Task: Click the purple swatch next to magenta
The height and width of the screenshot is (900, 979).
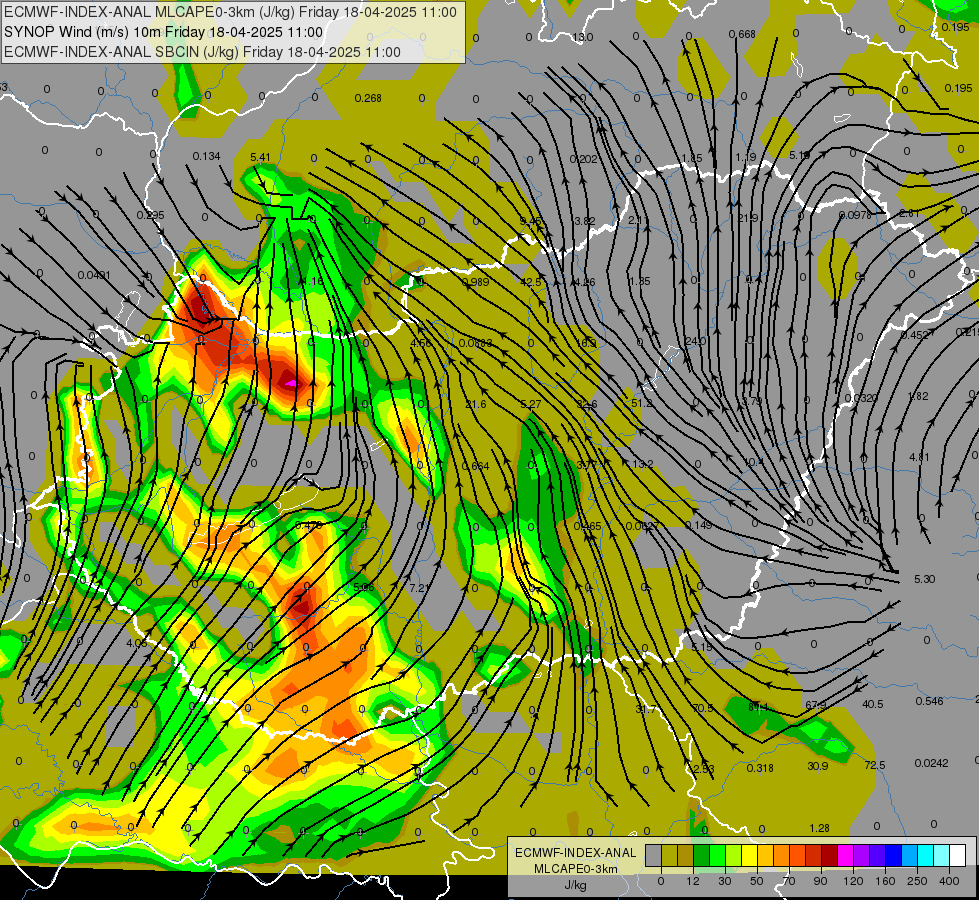Action: tap(862, 855)
